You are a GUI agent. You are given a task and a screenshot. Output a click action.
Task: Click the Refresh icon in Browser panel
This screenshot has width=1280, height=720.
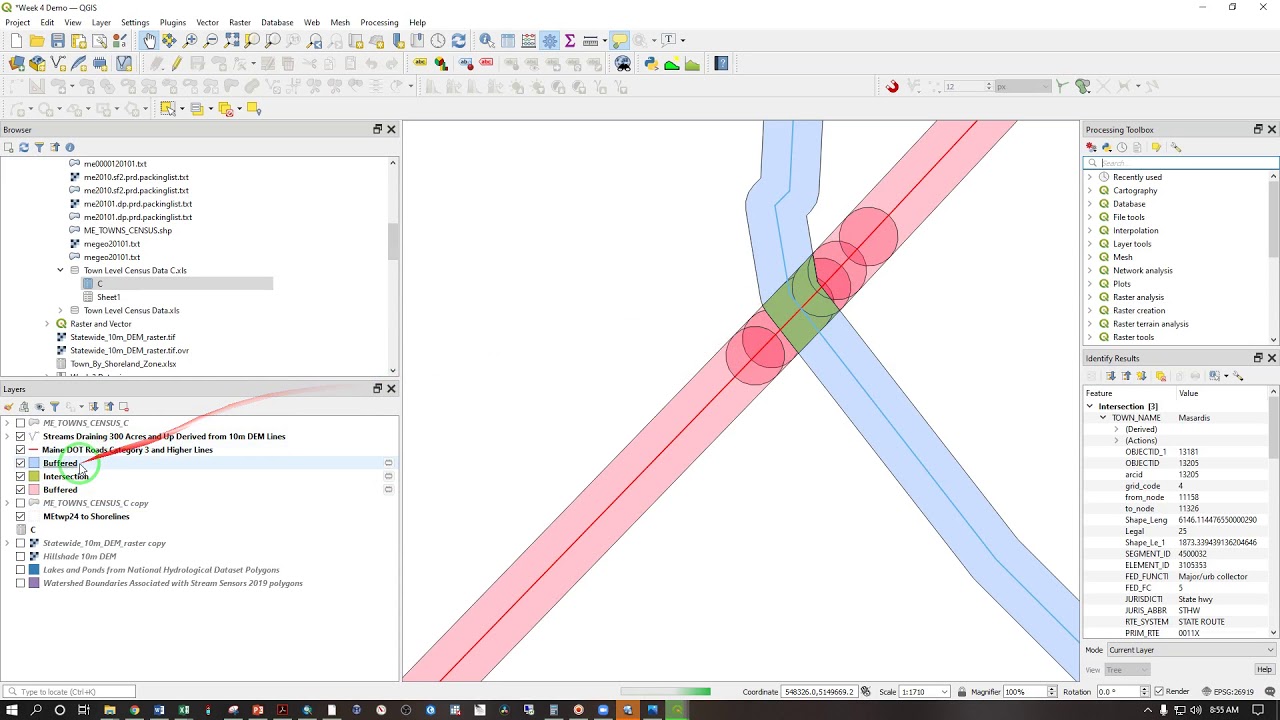click(24, 147)
